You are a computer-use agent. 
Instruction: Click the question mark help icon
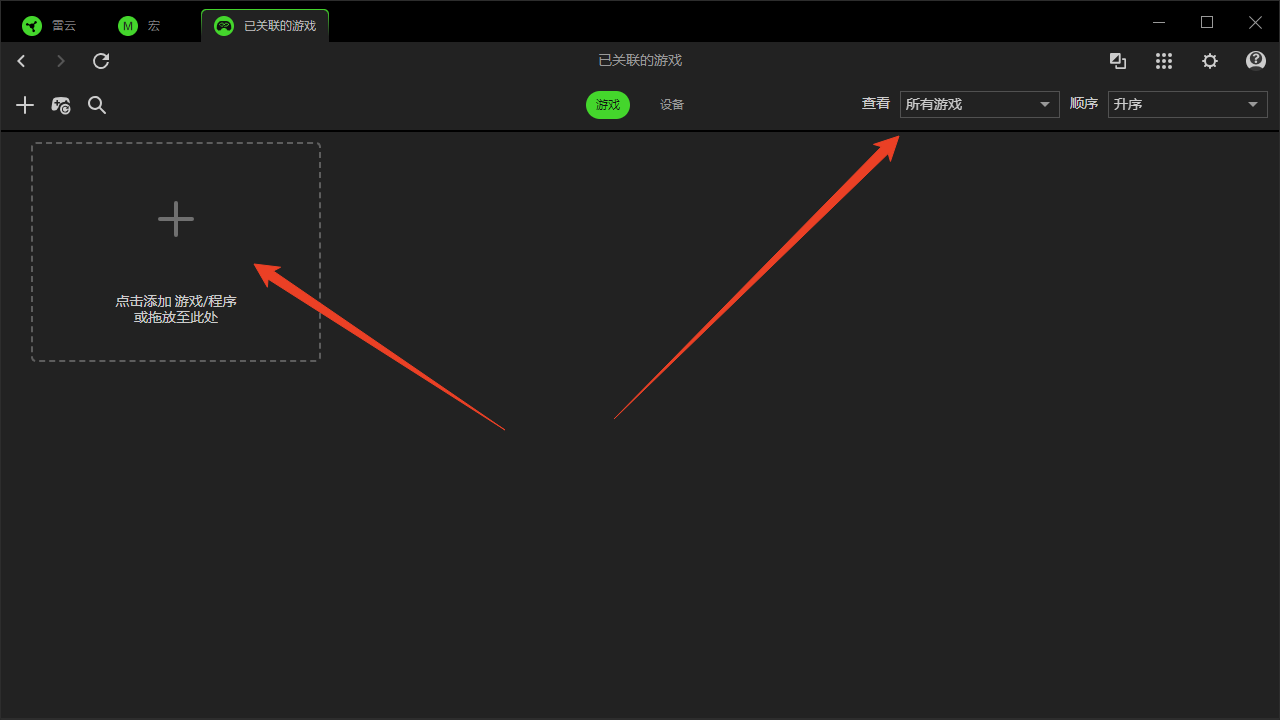1256,61
